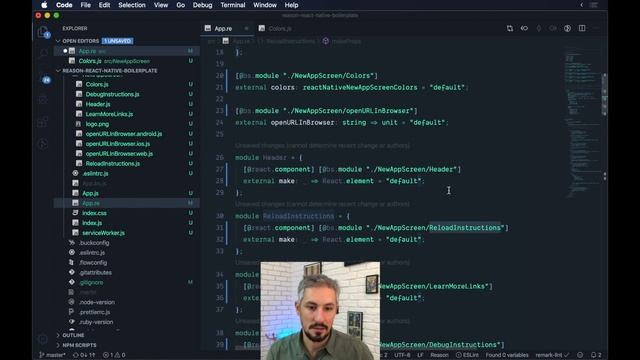Image resolution: width=640 pixels, height=360 pixels.
Task: Open .prettierrc.js in the file tree
Action: coord(95,312)
